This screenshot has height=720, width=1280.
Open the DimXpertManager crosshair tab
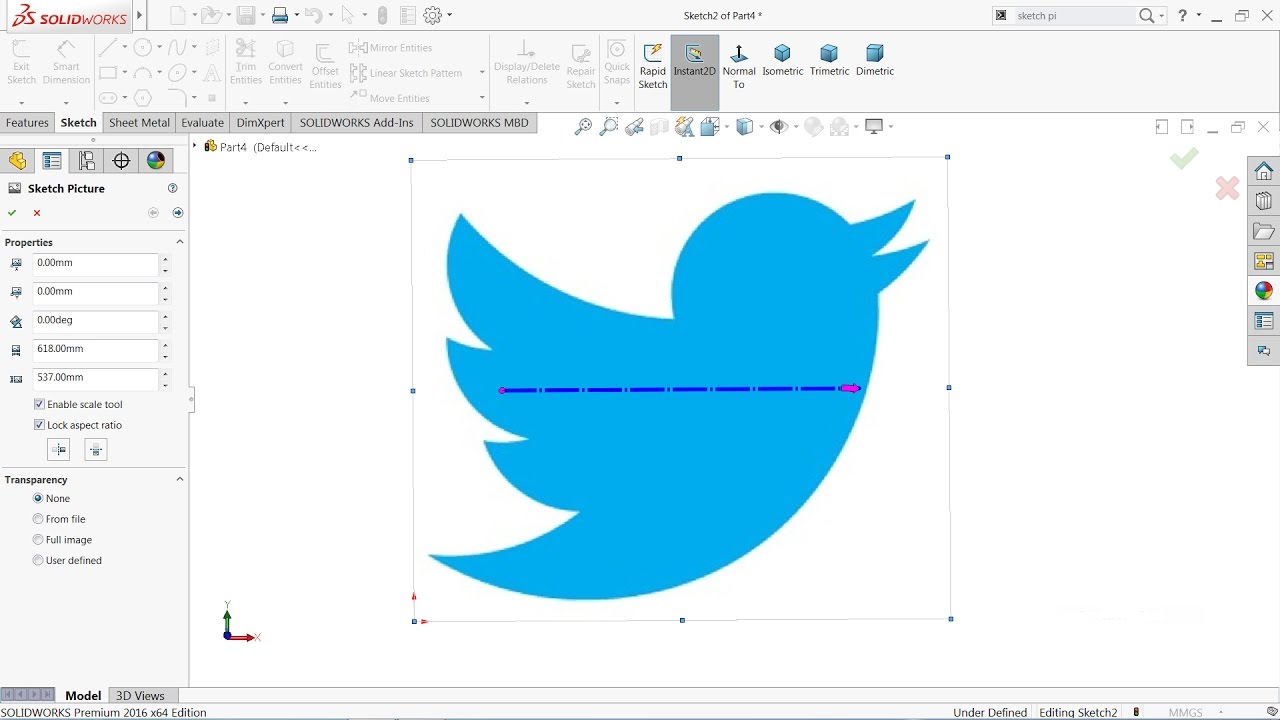click(121, 161)
